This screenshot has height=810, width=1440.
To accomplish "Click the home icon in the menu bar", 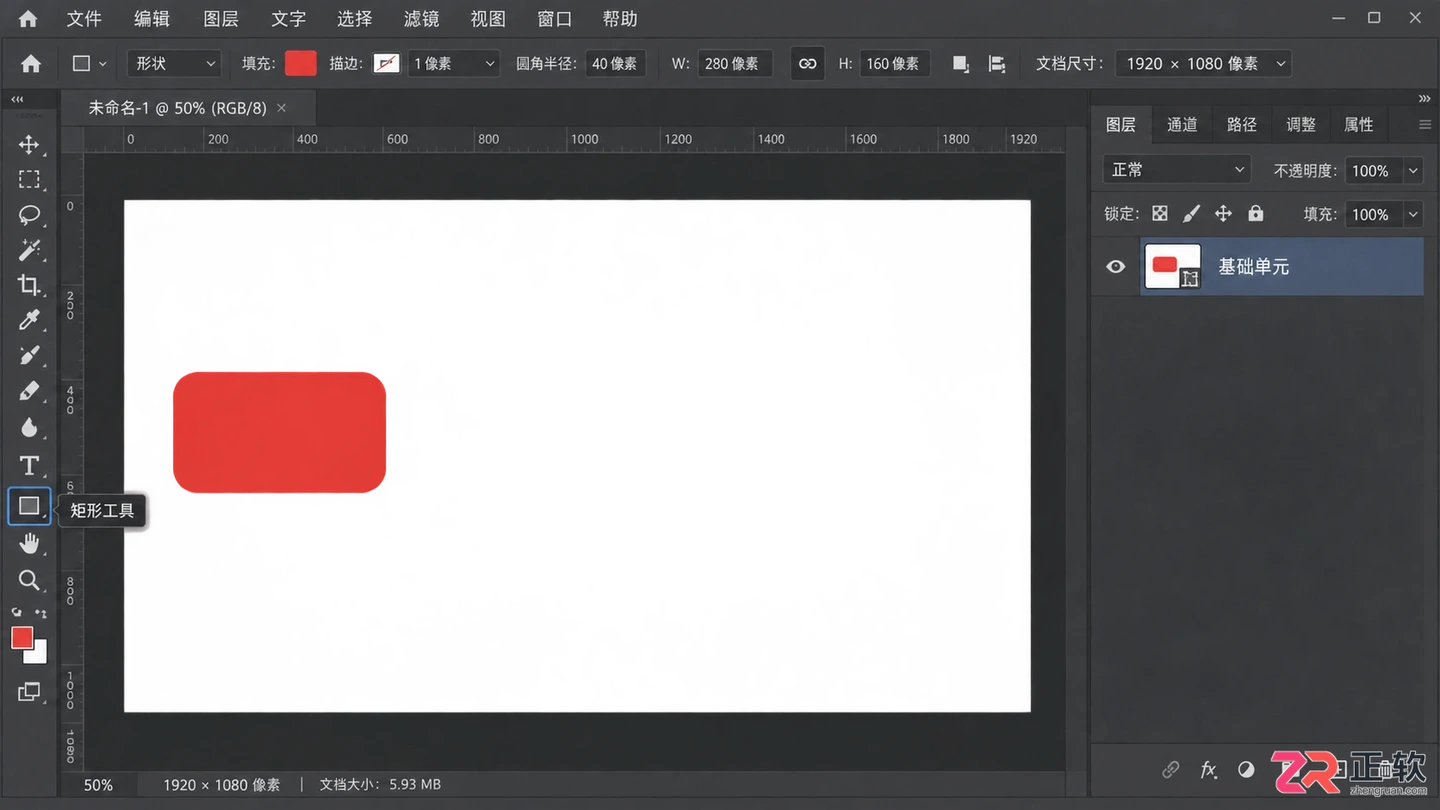I will pyautogui.click(x=28, y=19).
